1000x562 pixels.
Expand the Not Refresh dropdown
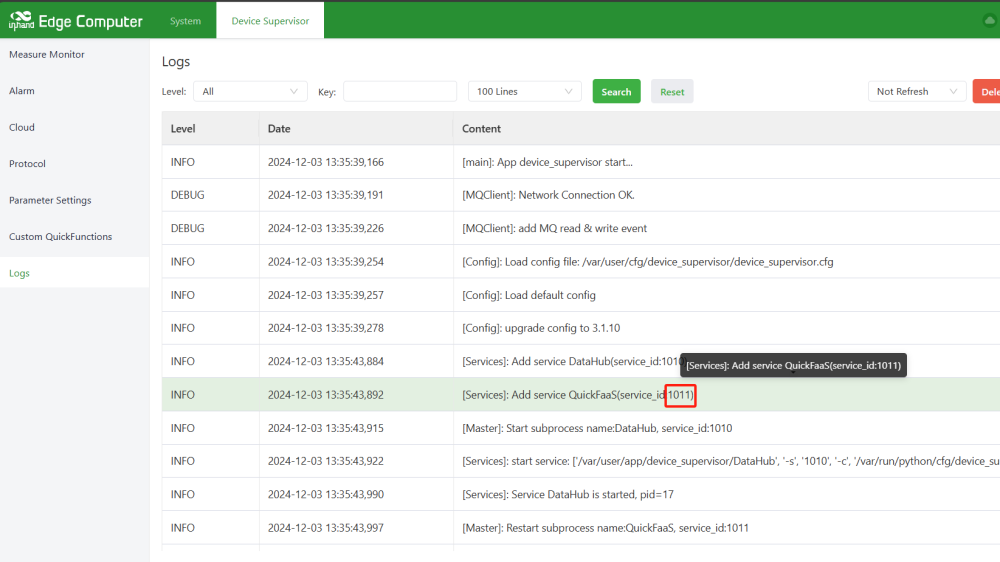point(916,91)
